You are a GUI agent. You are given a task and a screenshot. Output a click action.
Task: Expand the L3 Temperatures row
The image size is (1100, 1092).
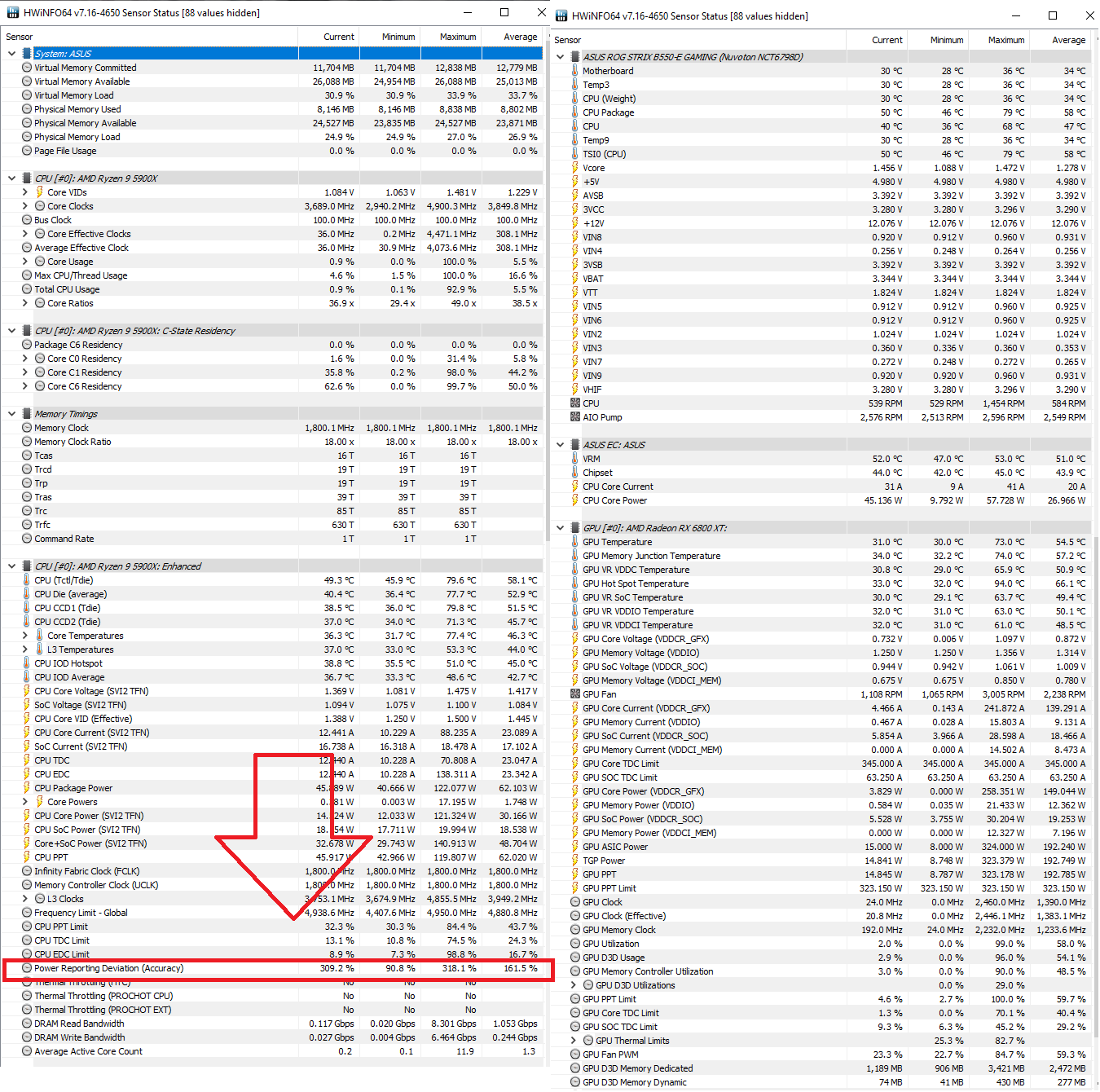pos(24,649)
